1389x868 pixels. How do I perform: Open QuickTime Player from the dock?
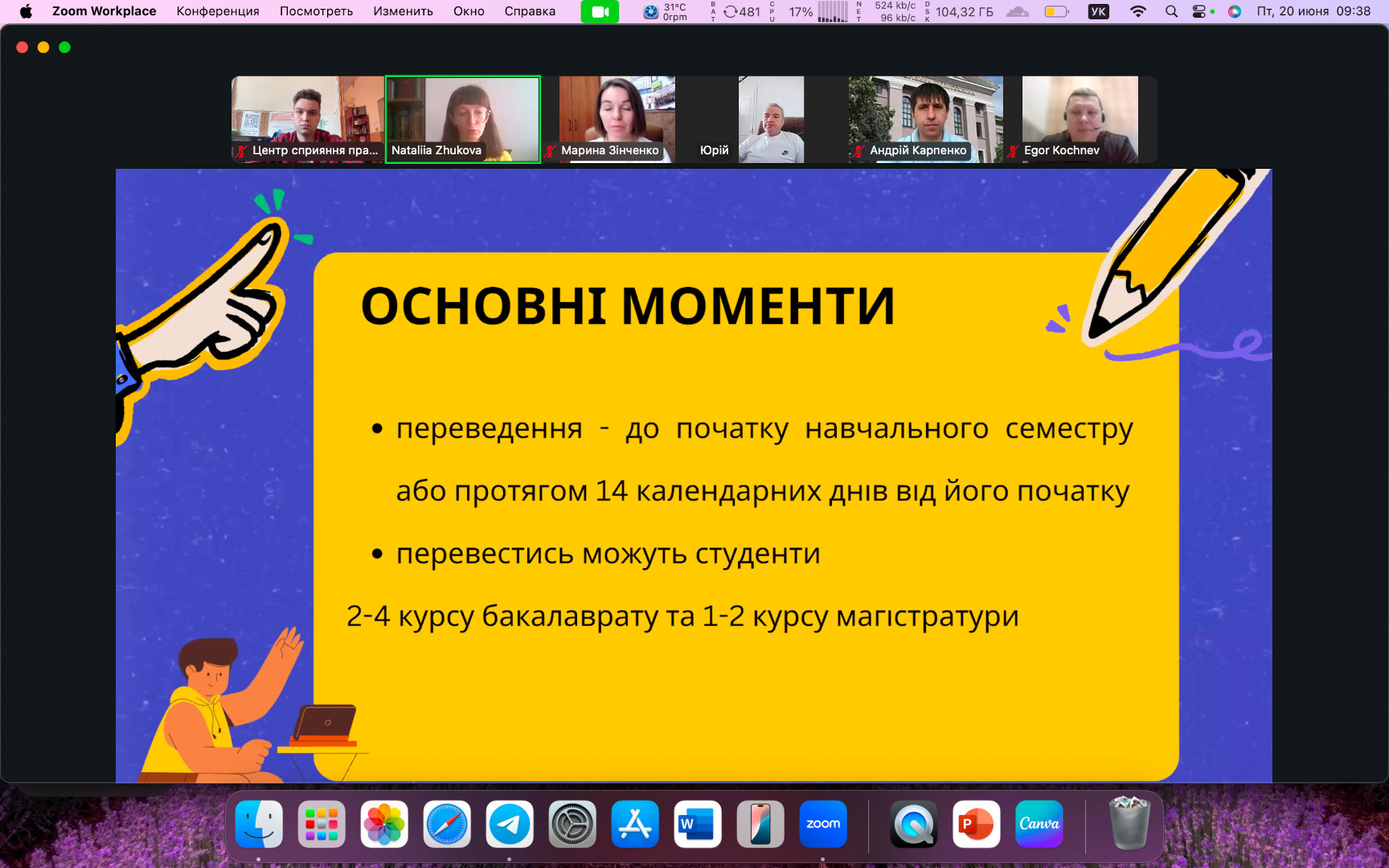tap(913, 825)
